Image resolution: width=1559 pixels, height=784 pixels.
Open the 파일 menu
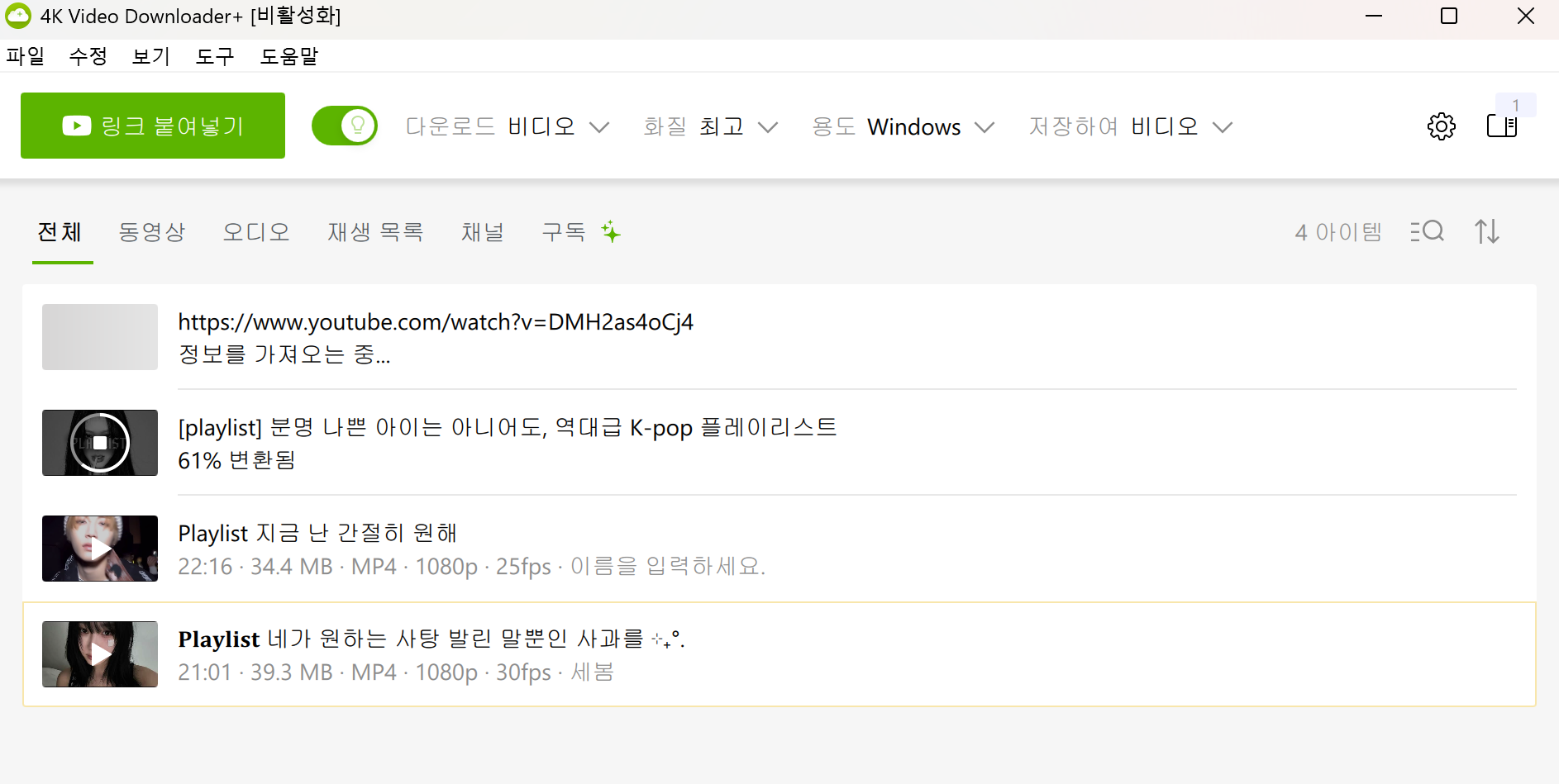(x=26, y=56)
